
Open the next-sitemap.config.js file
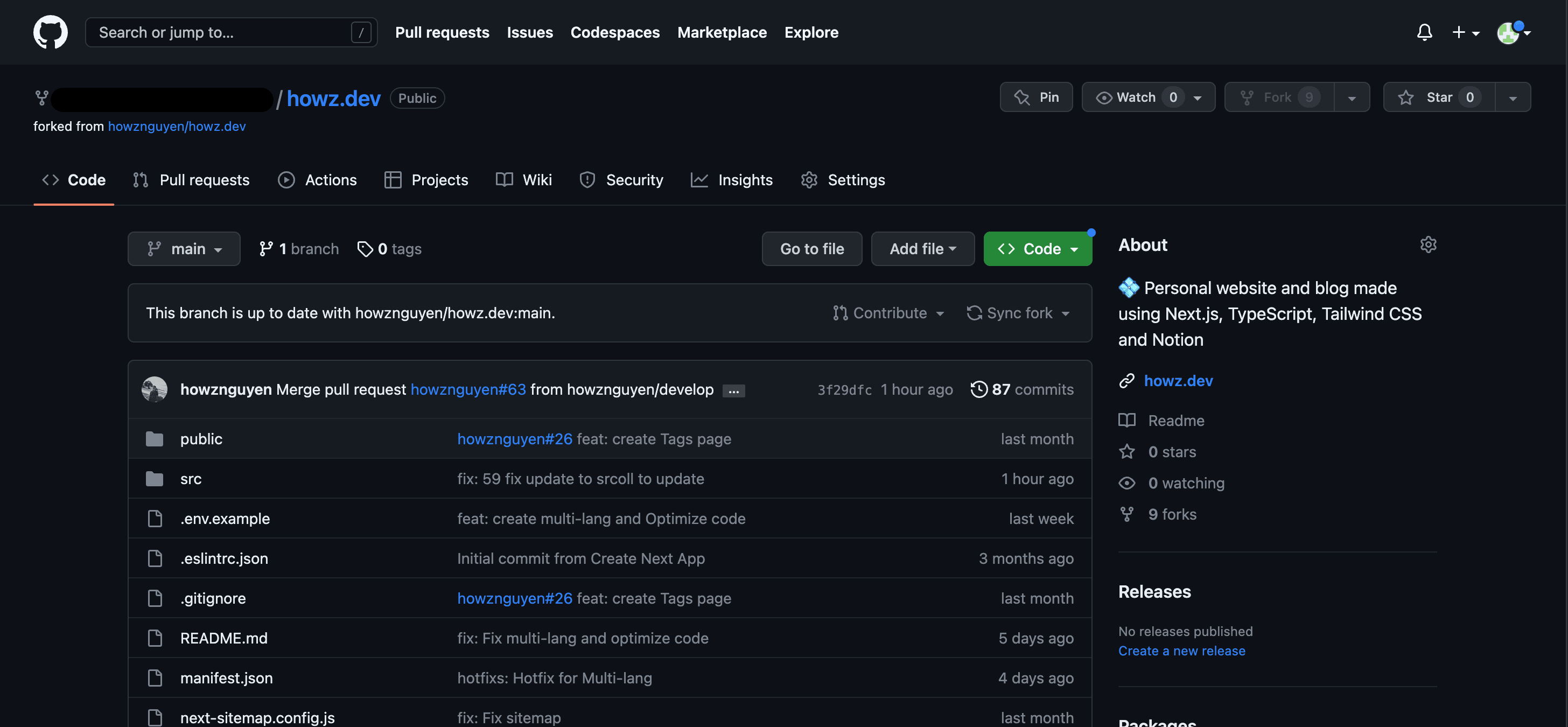click(x=257, y=717)
